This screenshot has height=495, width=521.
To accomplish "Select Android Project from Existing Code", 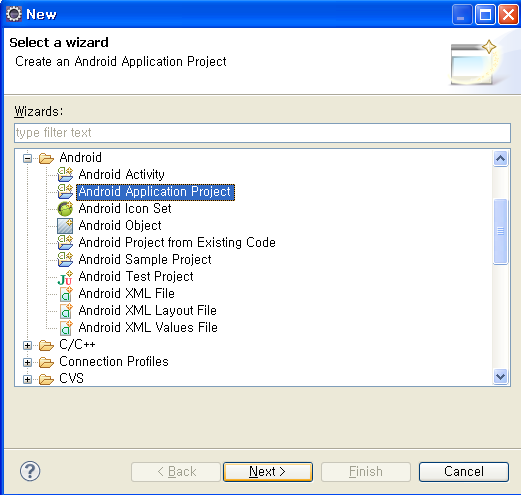I will pyautogui.click(x=177, y=243).
